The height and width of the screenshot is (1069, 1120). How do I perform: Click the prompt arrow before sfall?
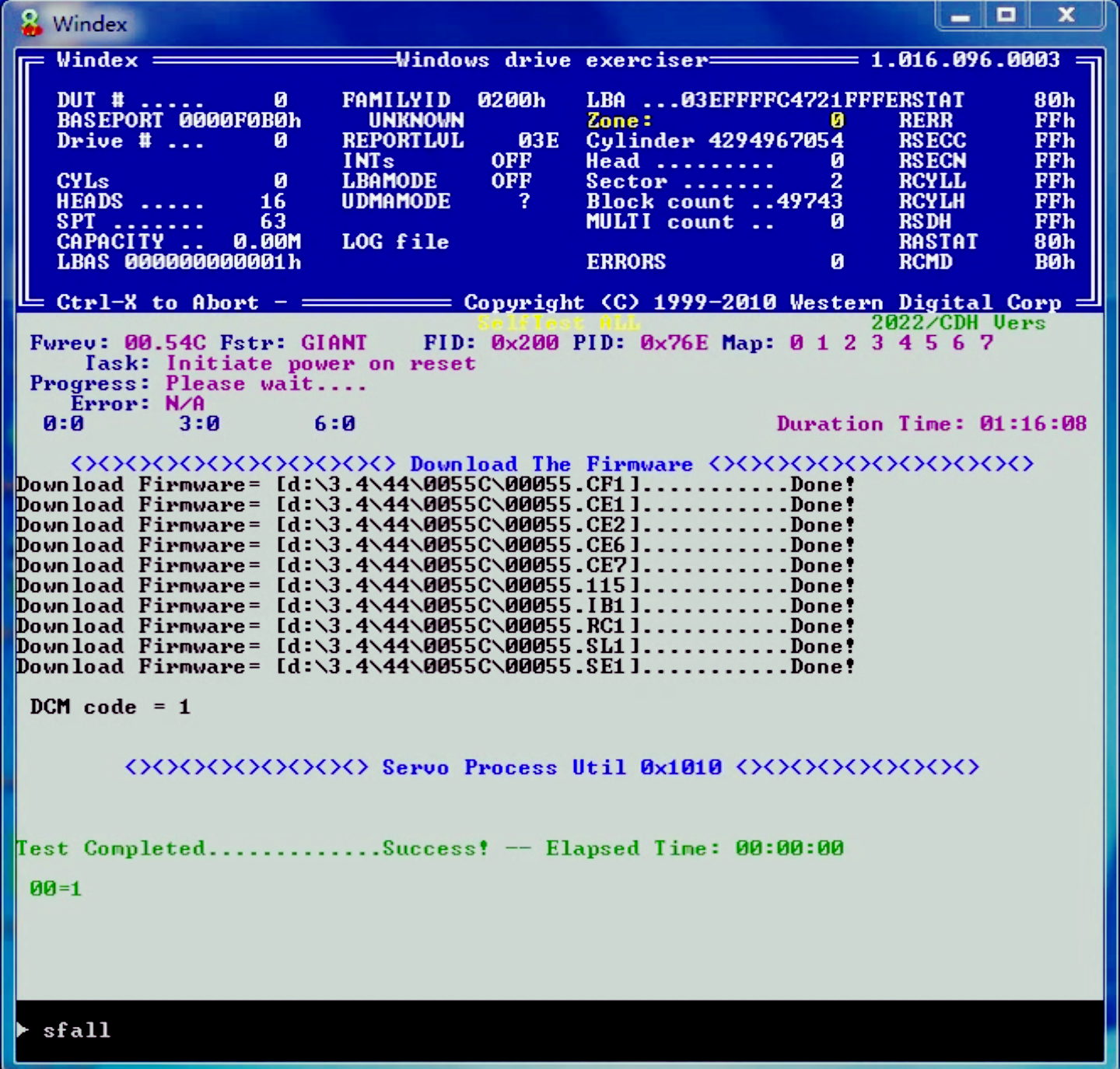point(23,1029)
